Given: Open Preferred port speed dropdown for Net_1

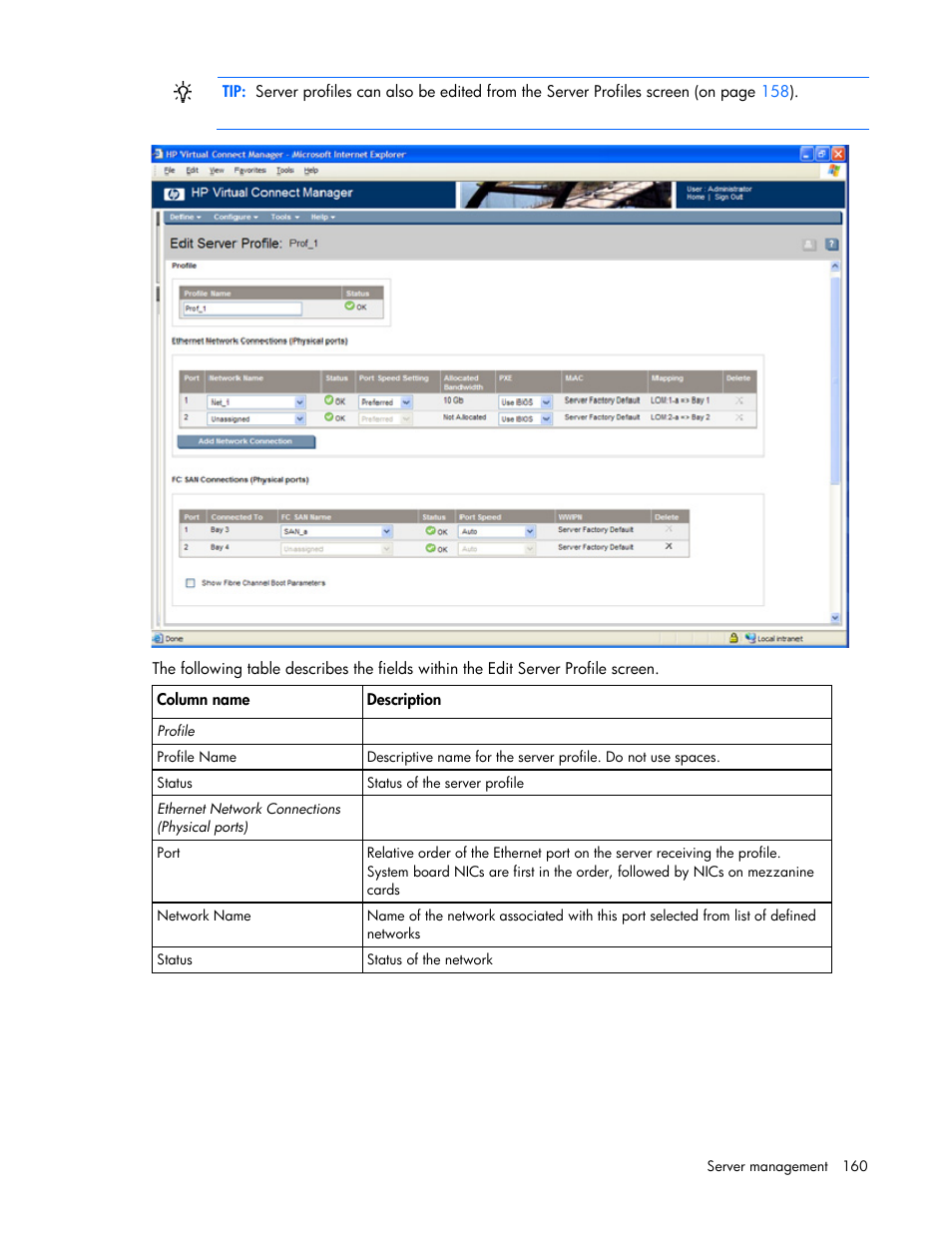Looking at the screenshot, I should pyautogui.click(x=407, y=402).
